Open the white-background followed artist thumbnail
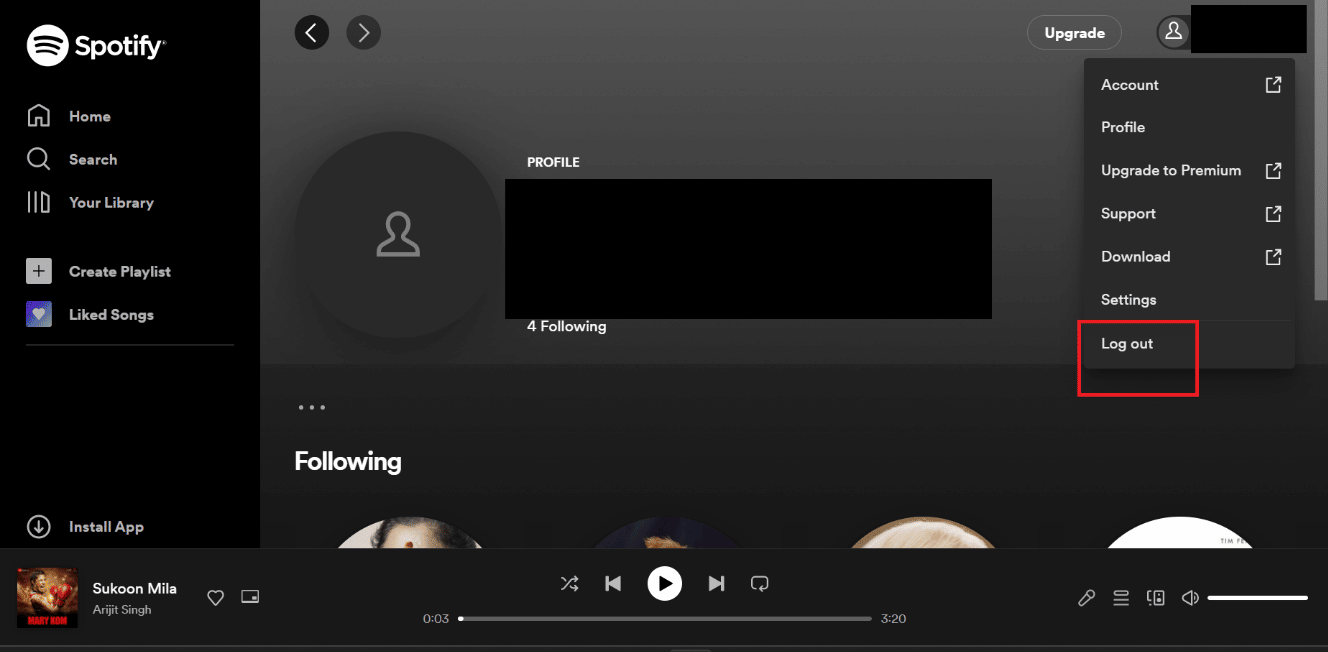 (1180, 532)
